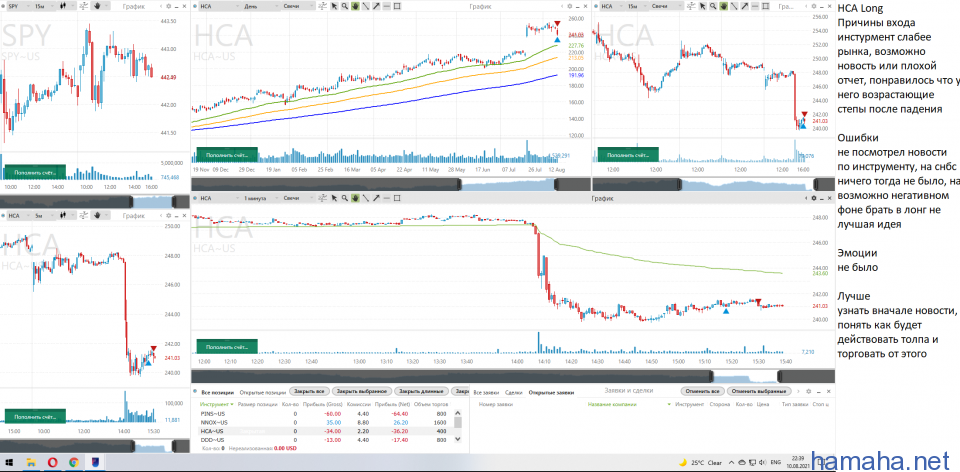Activate magnifier in the 1-minute HCA chart
This screenshot has height=472, width=960.
(345, 198)
